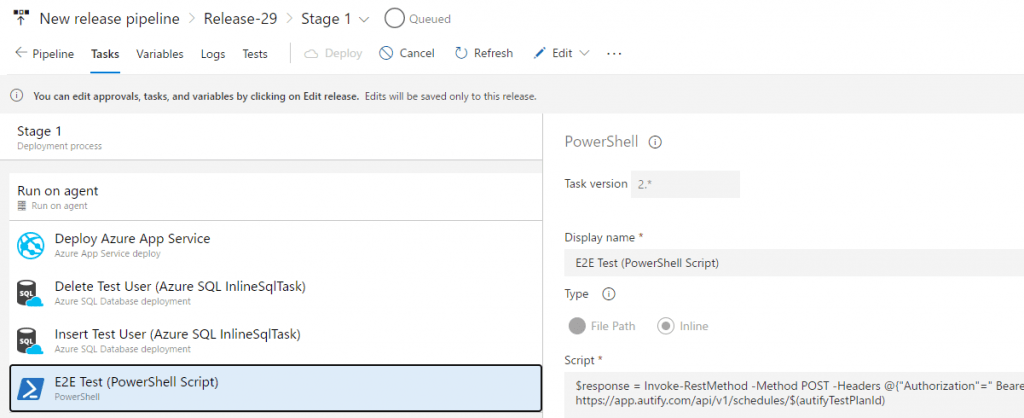Open Release-29 breadcrumb link
The height and width of the screenshot is (418, 1024).
coord(240,19)
